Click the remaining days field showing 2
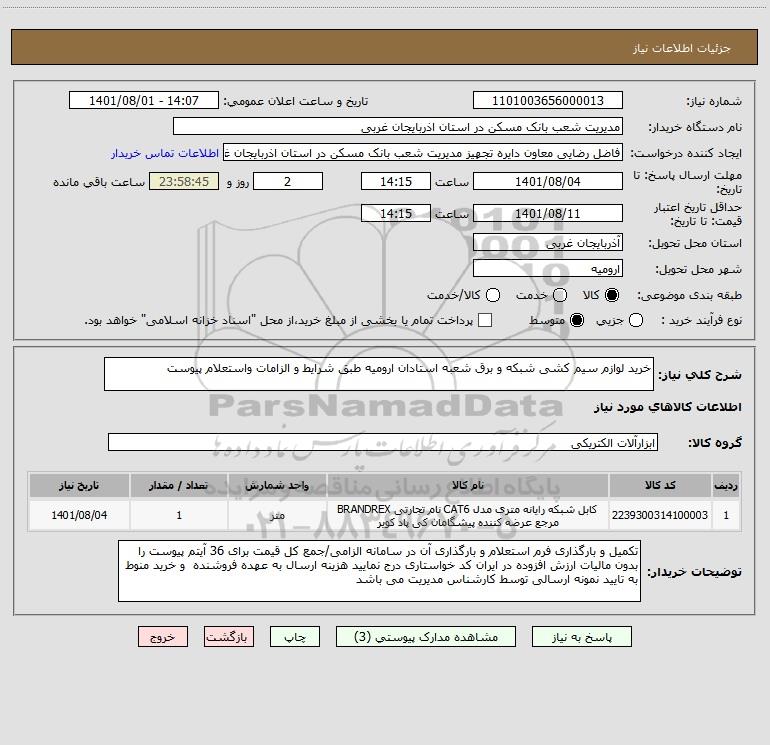The width and height of the screenshot is (770, 745). click(288, 181)
